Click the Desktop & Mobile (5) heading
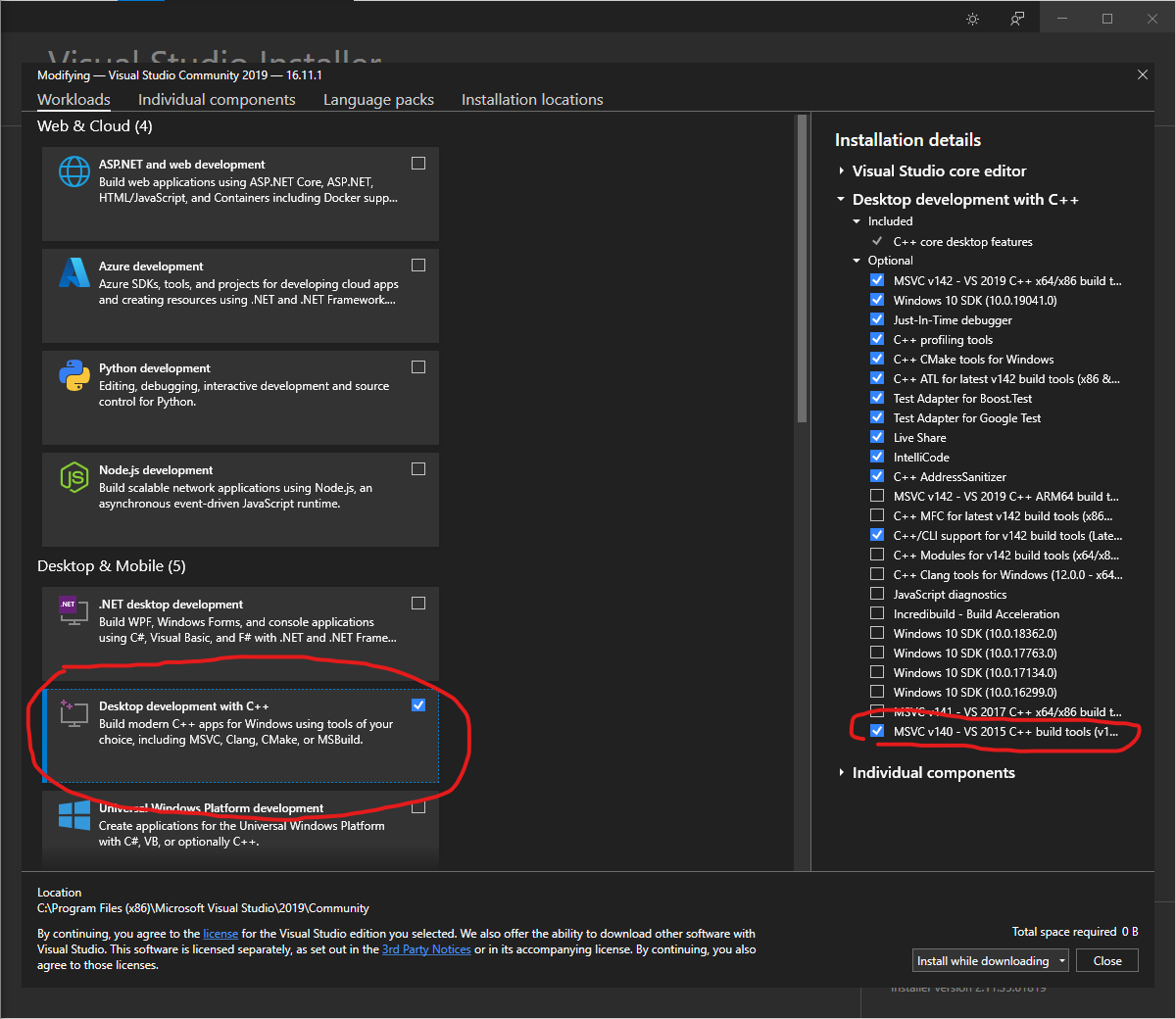The height and width of the screenshot is (1019, 1176). (x=112, y=566)
